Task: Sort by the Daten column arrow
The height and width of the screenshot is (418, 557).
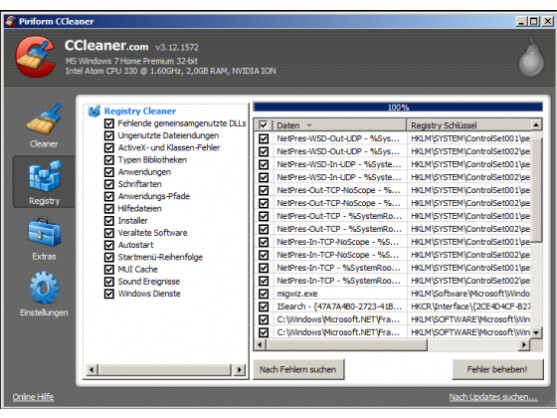Action: [309, 125]
